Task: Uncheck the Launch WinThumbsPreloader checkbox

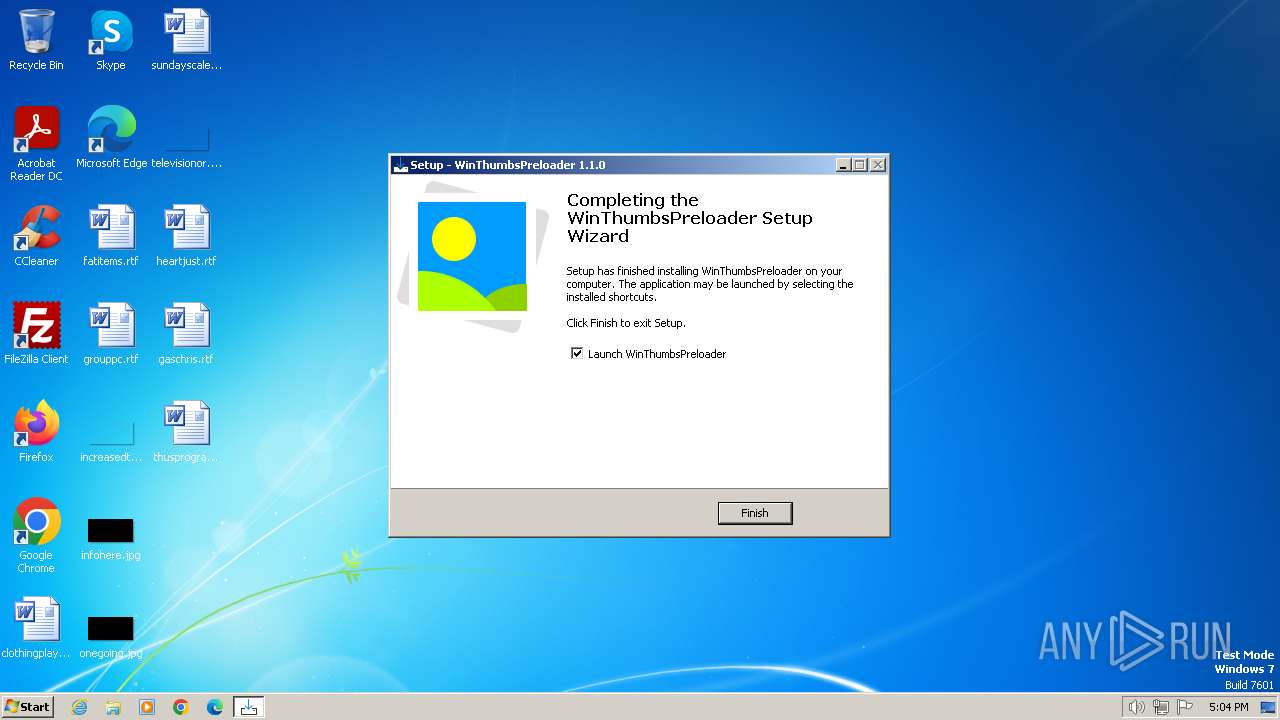Action: [576, 353]
